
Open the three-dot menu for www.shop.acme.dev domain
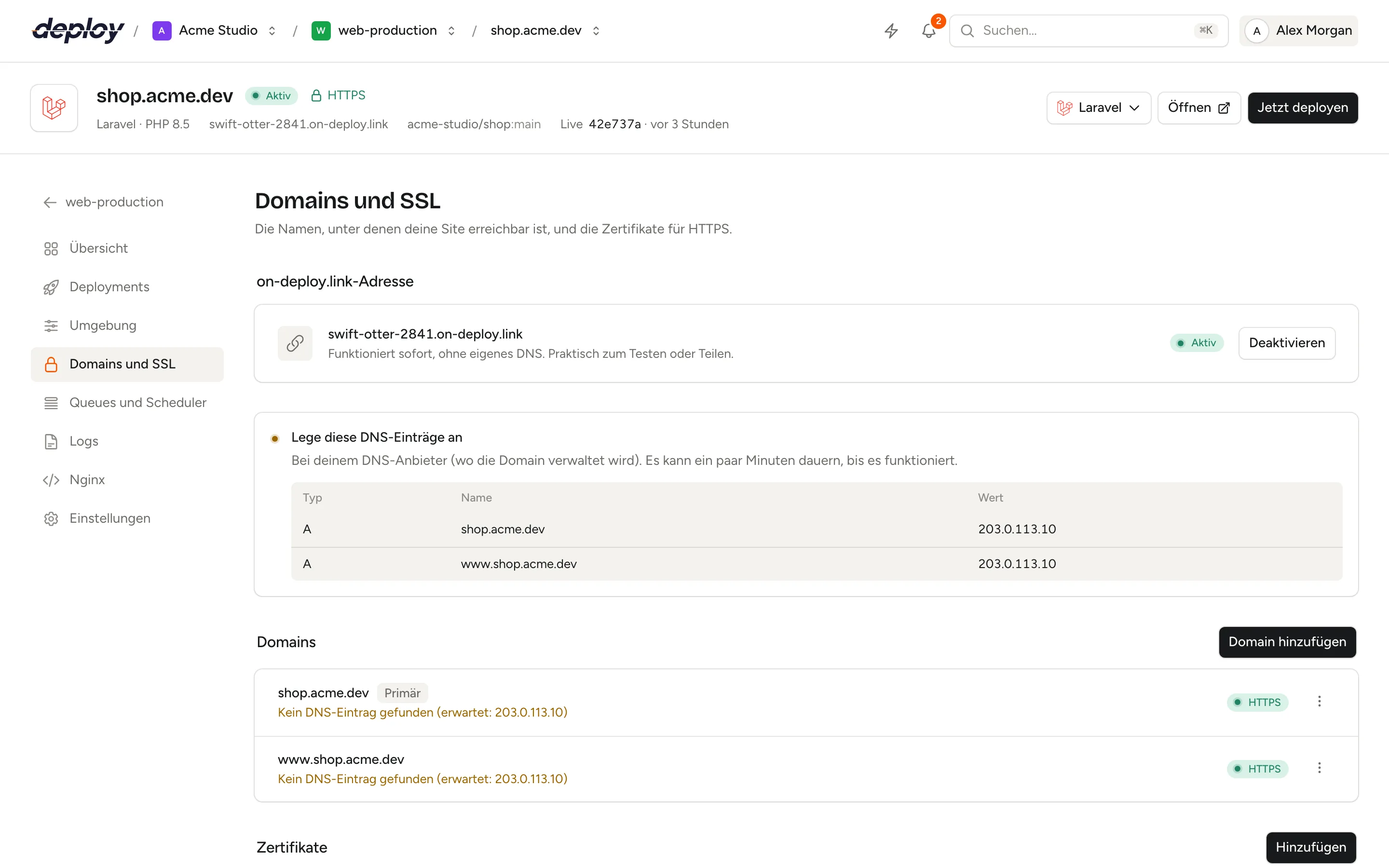tap(1319, 768)
